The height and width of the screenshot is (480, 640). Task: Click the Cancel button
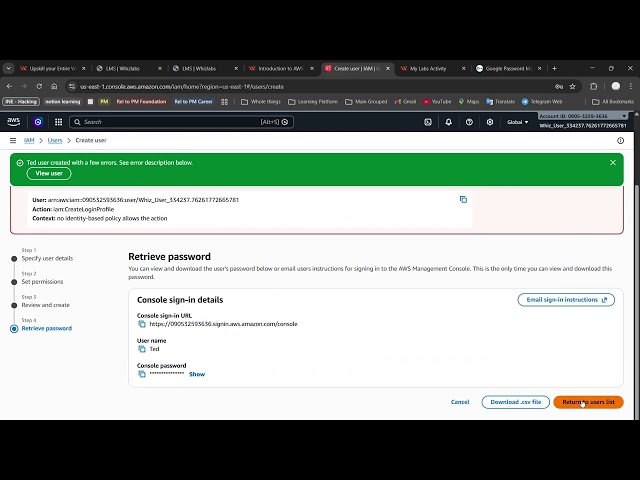coord(460,402)
